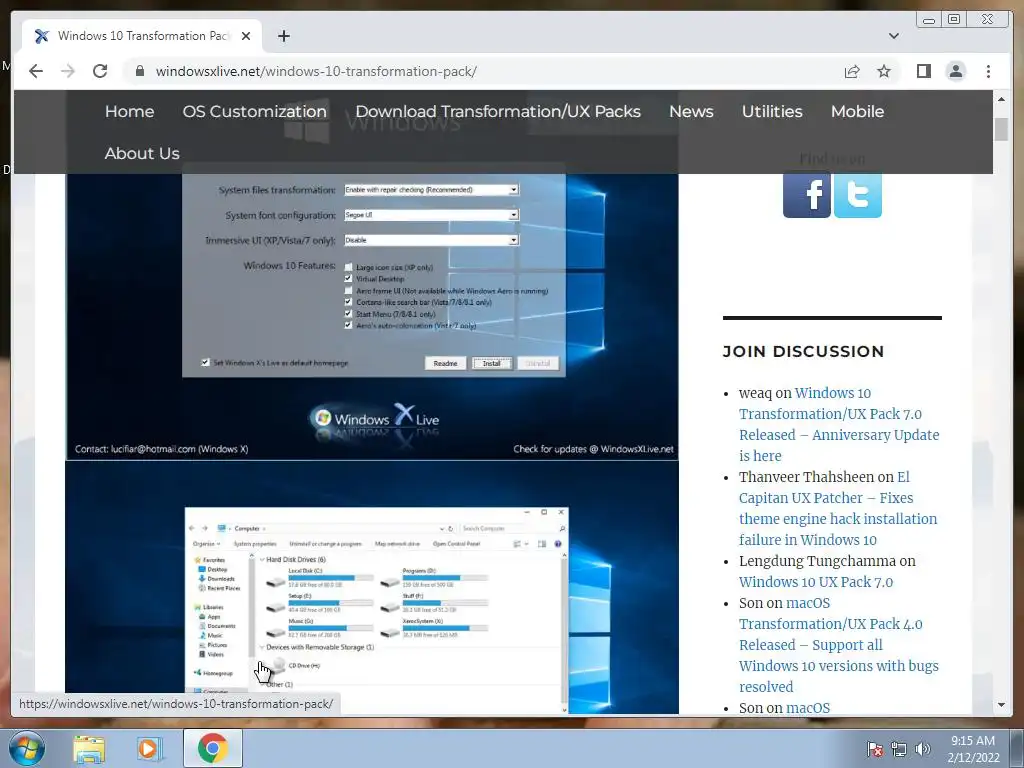The width and height of the screenshot is (1024, 768).
Task: Click the vertical scrollbar thumb
Action: click(x=1001, y=129)
